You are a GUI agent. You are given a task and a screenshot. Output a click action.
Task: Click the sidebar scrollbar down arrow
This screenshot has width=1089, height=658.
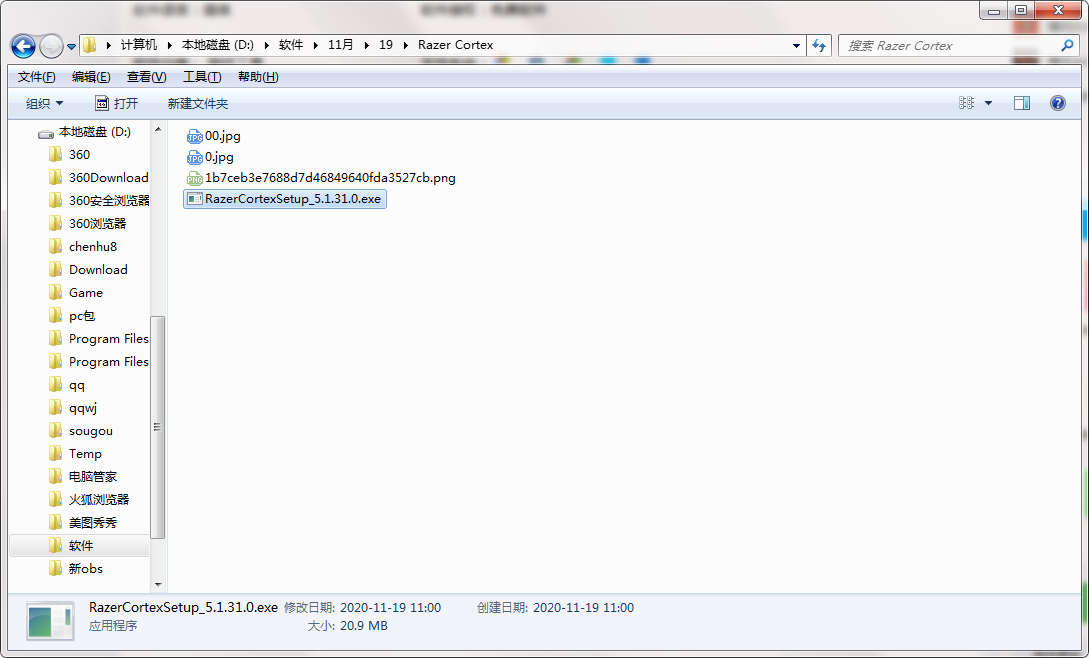[158, 584]
